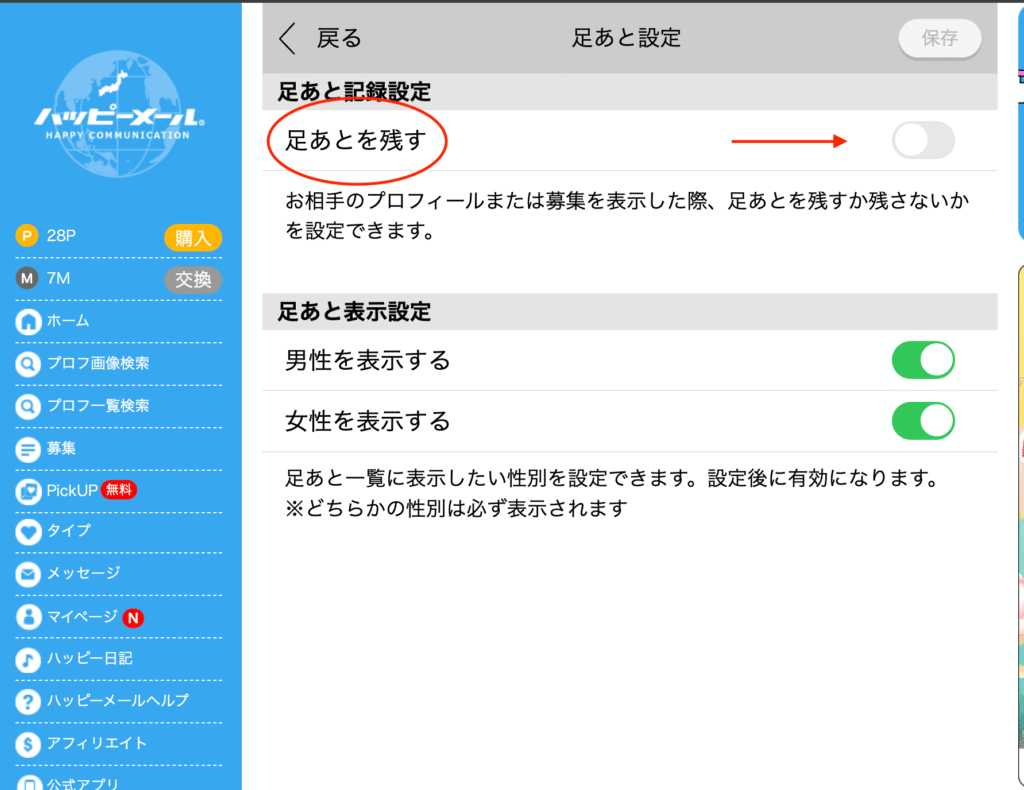
Task: Click the ハッピーメール globe logo
Action: [118, 114]
